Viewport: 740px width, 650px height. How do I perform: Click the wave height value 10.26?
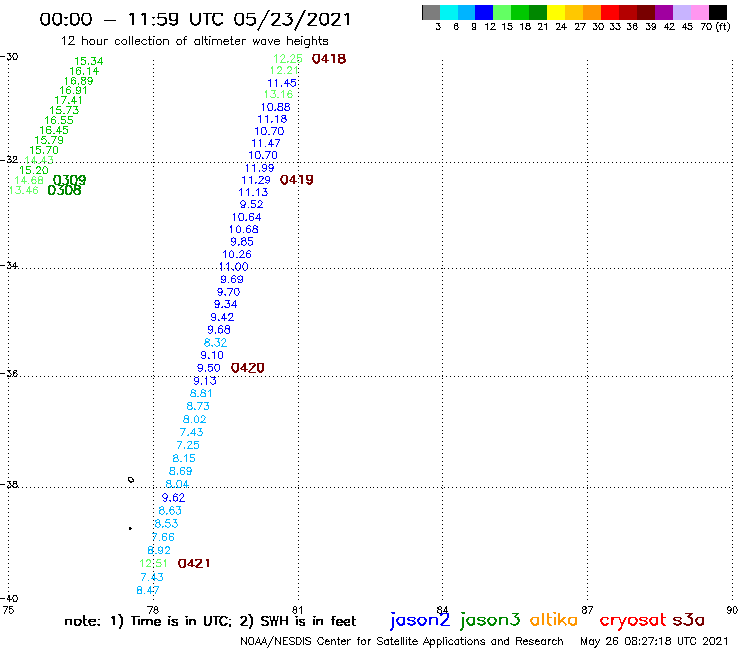pos(237,254)
